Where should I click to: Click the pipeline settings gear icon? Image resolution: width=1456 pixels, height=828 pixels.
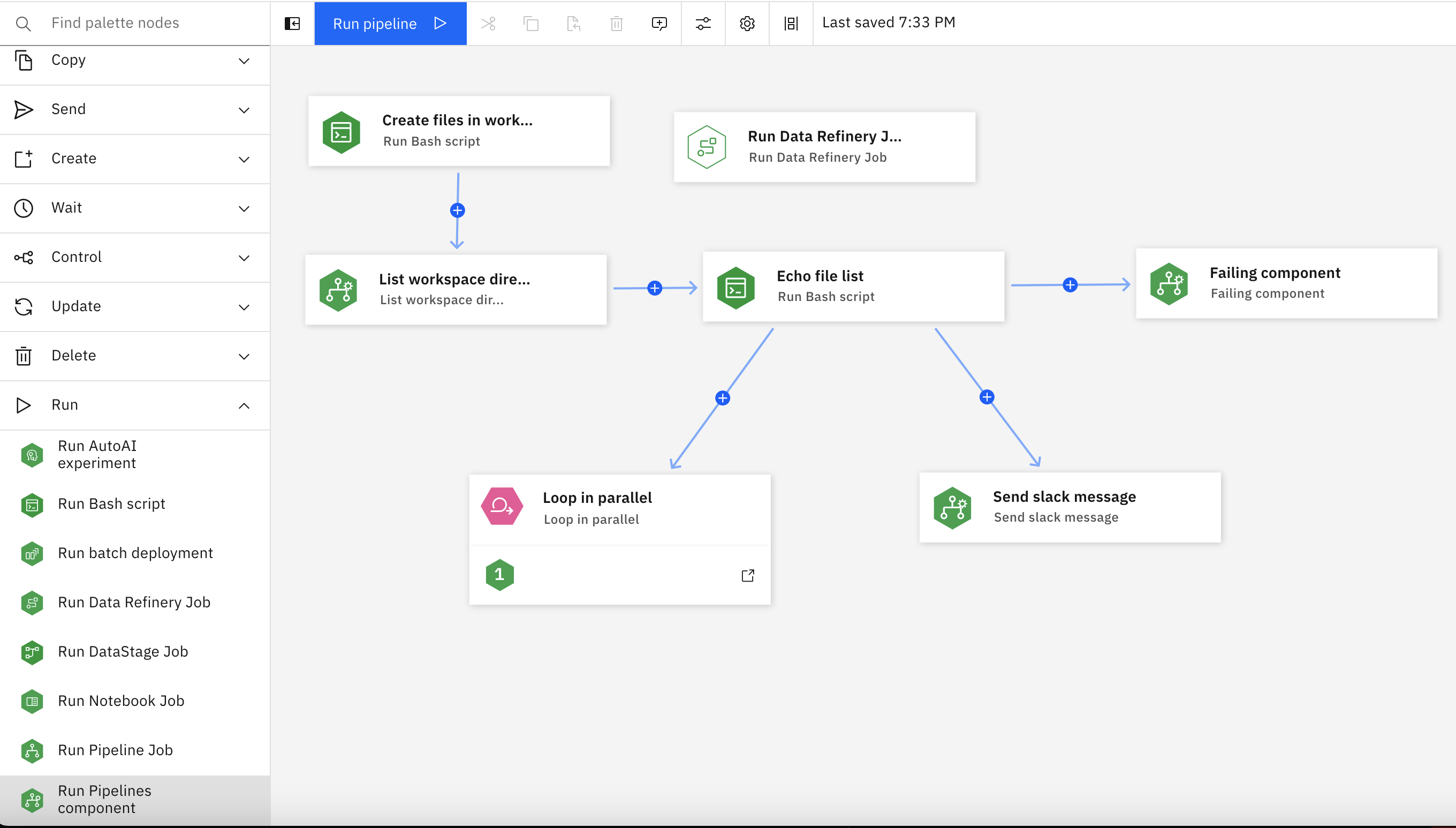[747, 22]
